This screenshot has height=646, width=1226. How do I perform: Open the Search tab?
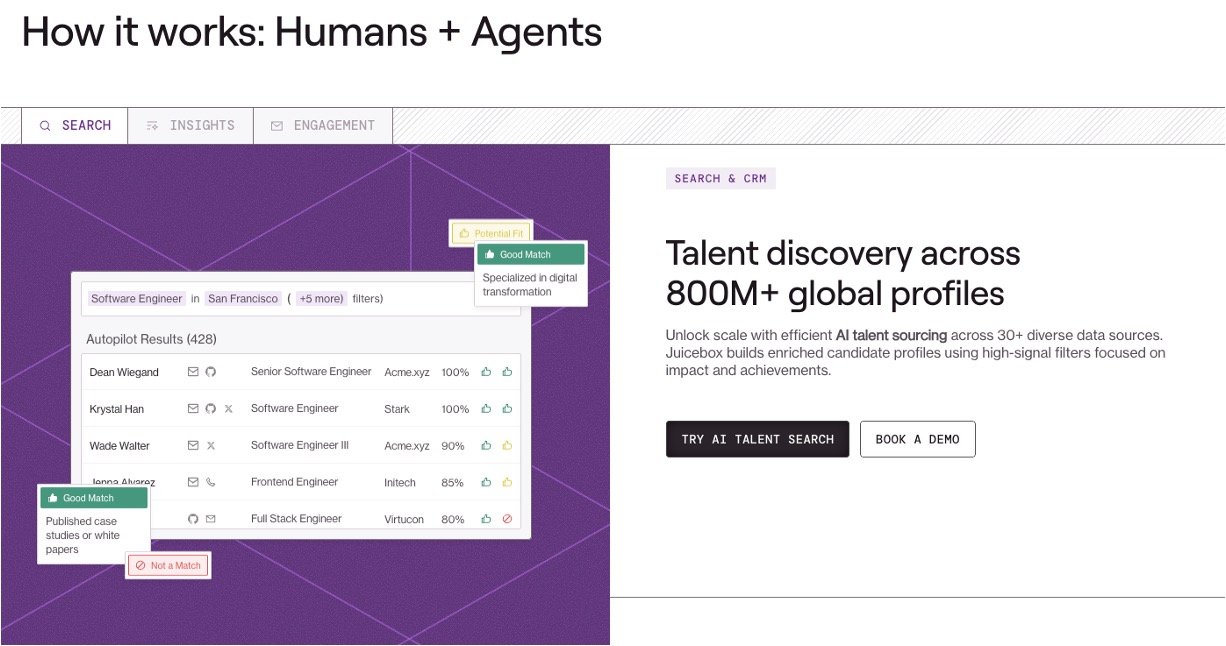tap(75, 126)
